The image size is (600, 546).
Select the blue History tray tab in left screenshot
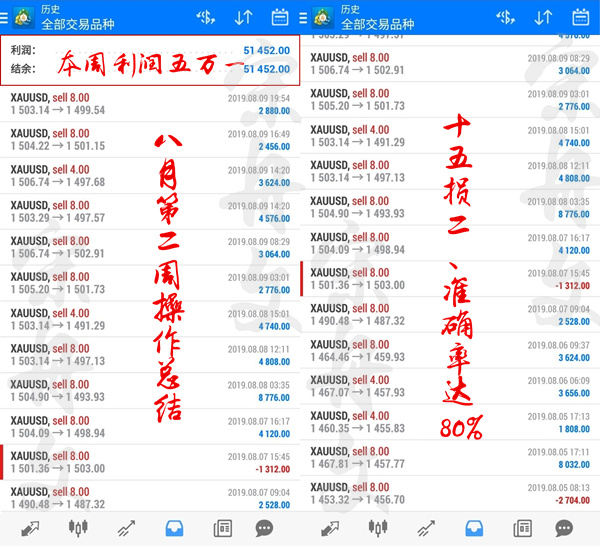point(174,528)
